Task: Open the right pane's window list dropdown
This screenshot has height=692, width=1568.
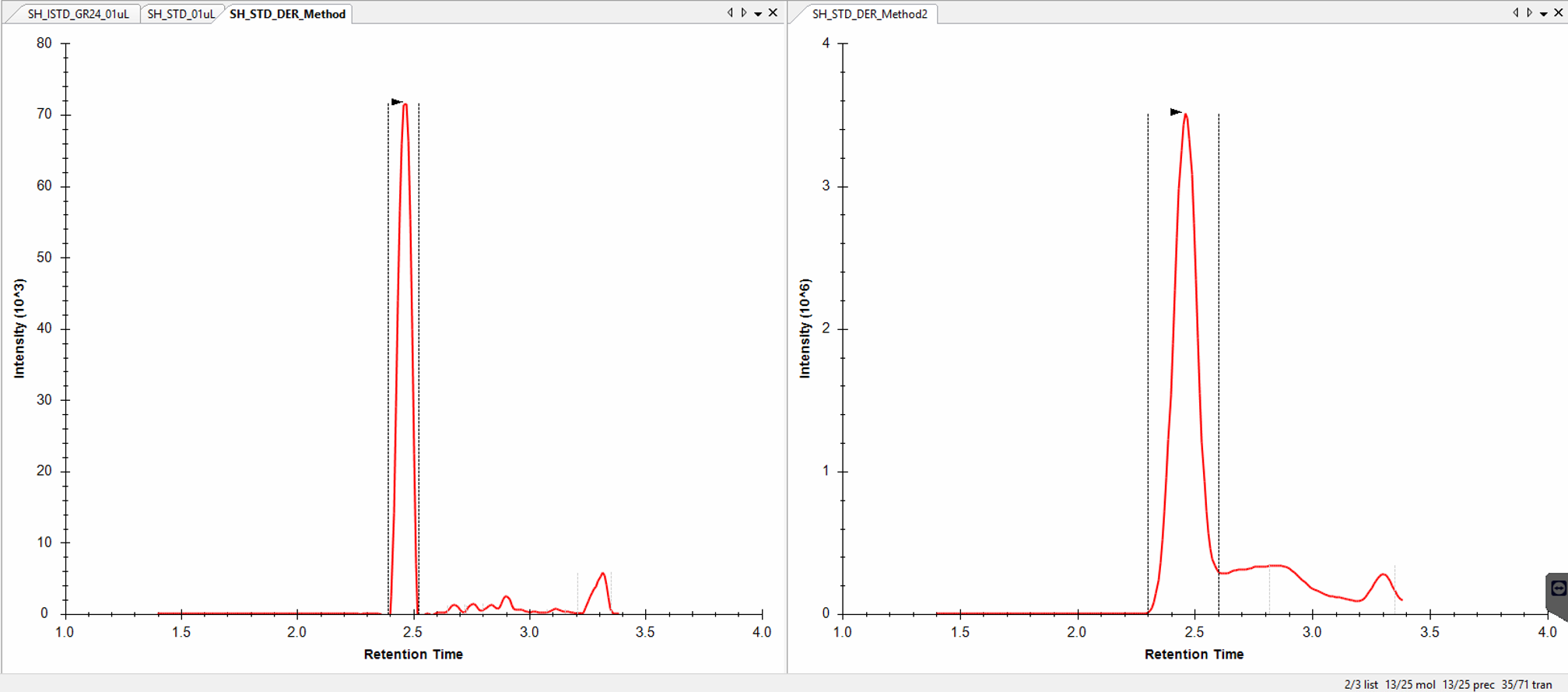Action: tap(1544, 13)
